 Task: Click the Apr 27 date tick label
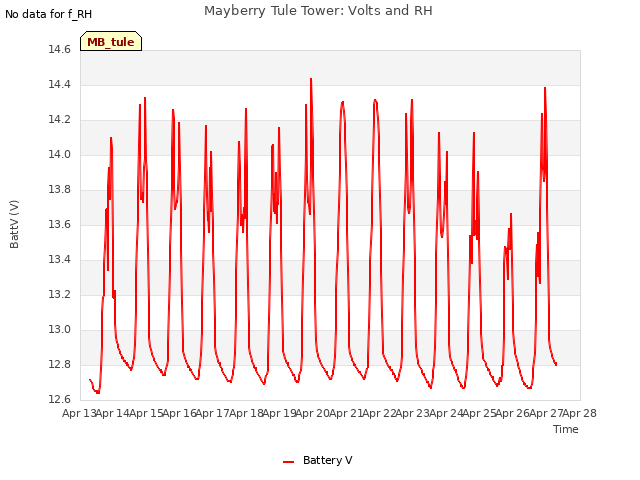pyautogui.click(x=547, y=413)
